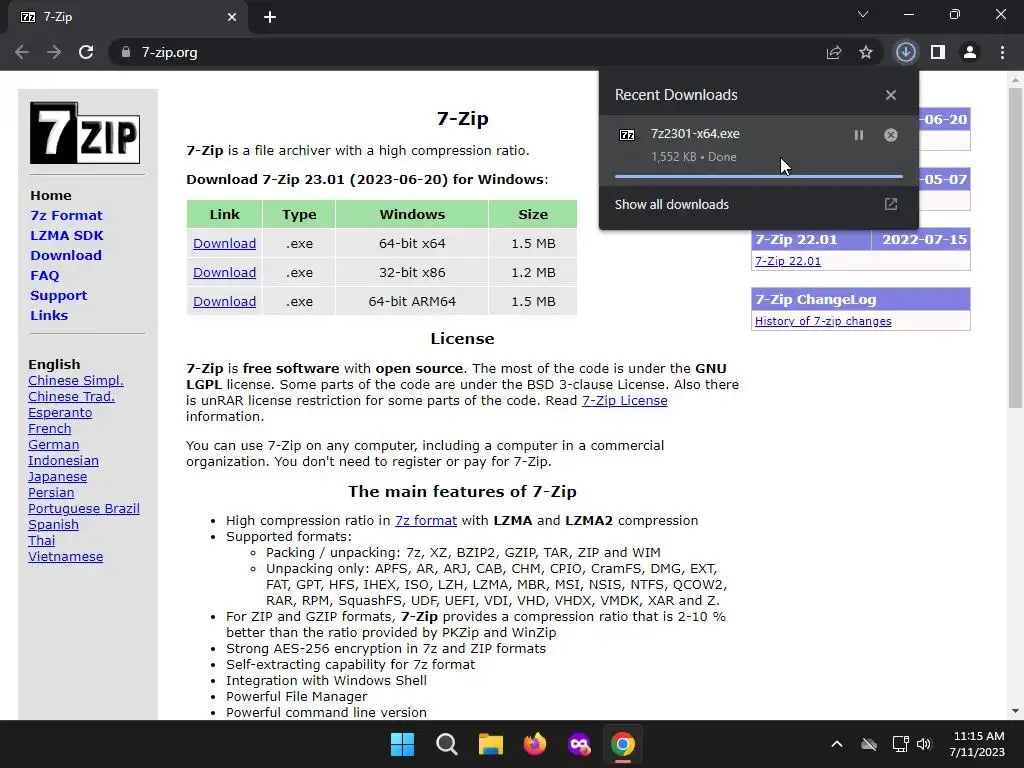The image size is (1024, 768).
Task: Select the 7-Zip tab
Action: (127, 17)
